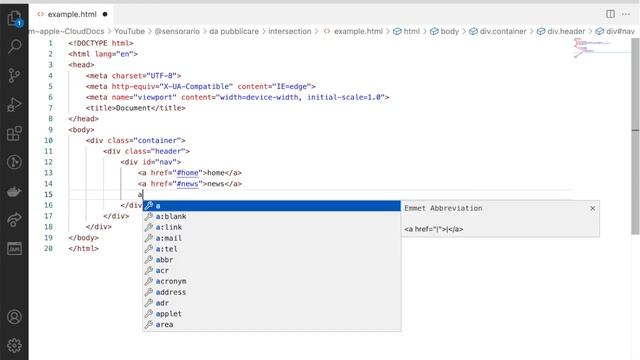
Task: Follow the #news href link
Action: [188, 184]
